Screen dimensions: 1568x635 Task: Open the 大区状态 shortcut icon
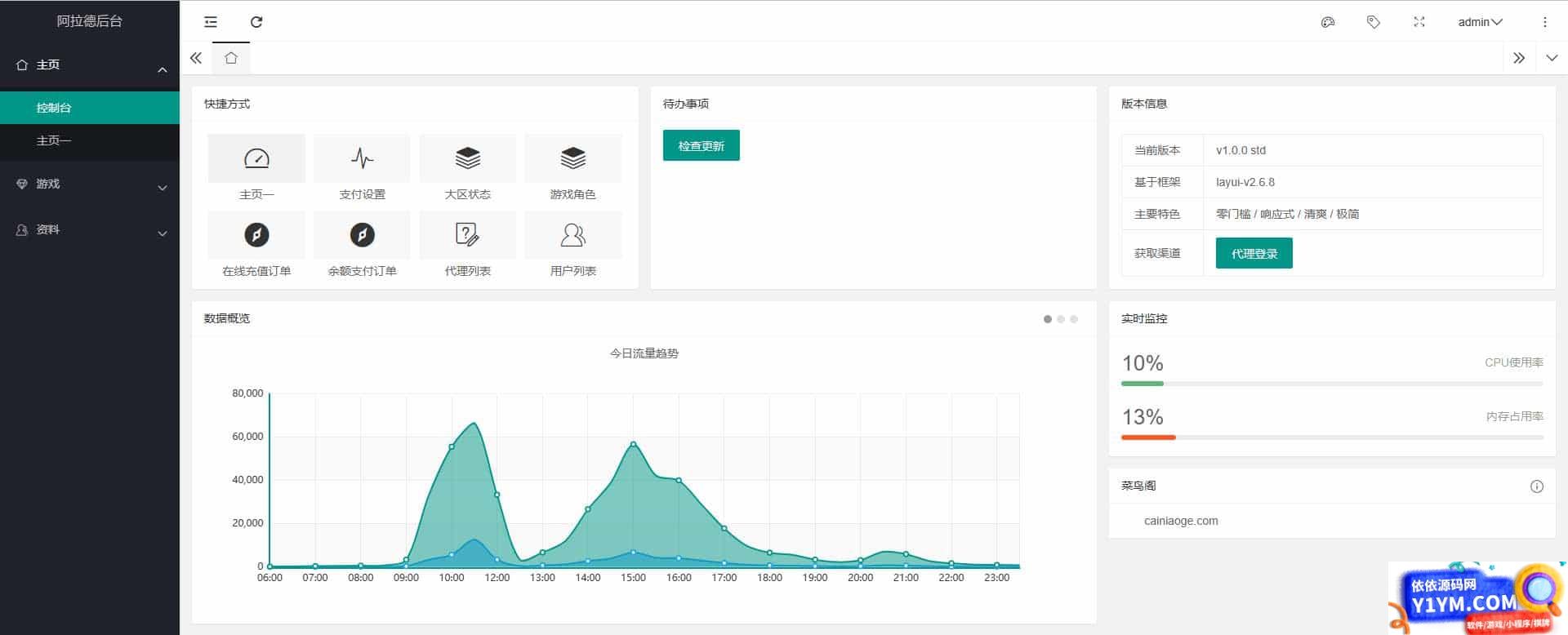coord(467,158)
